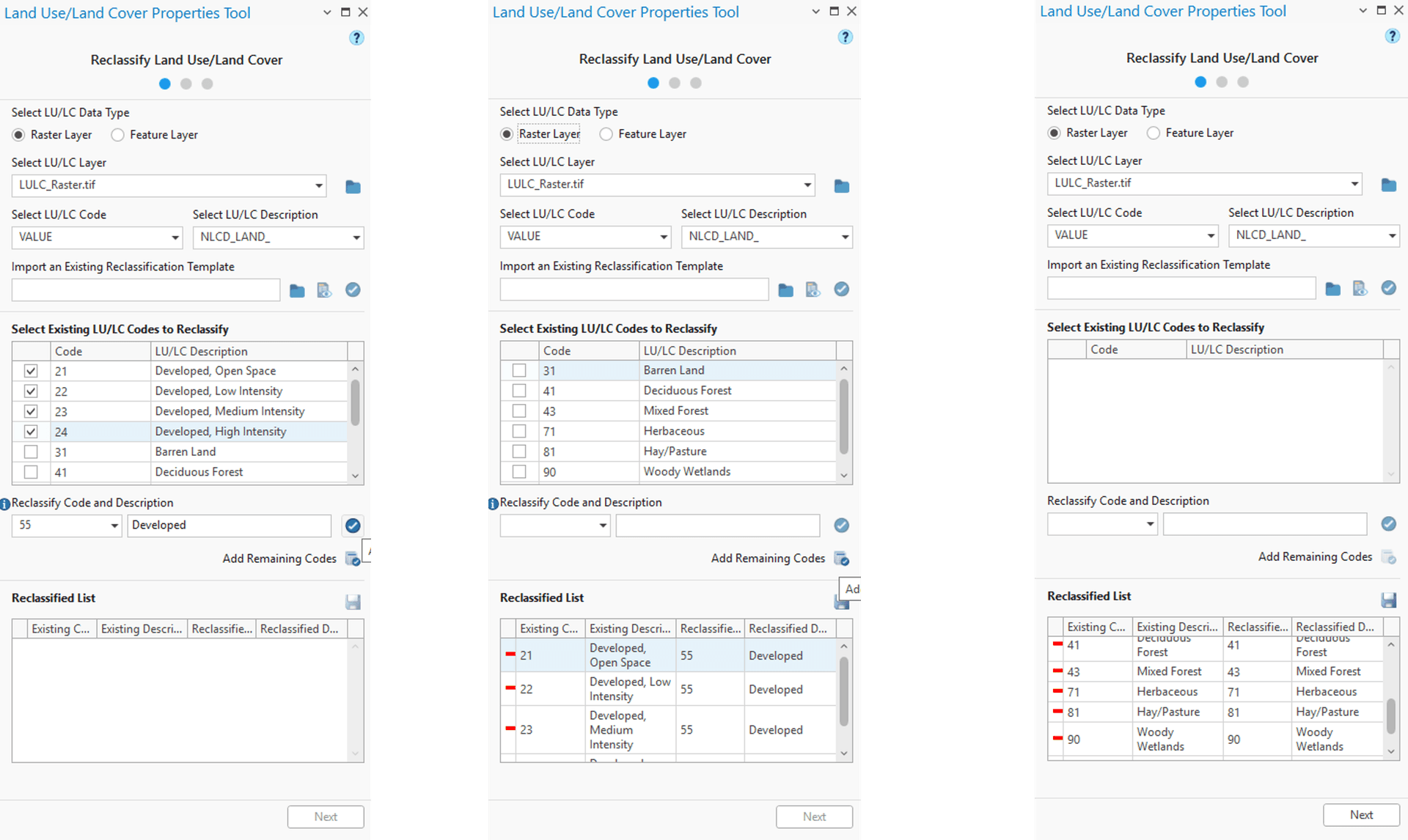Image resolution: width=1408 pixels, height=840 pixels.
Task: Click the enabled Next button in the right panel
Action: pos(1361,814)
